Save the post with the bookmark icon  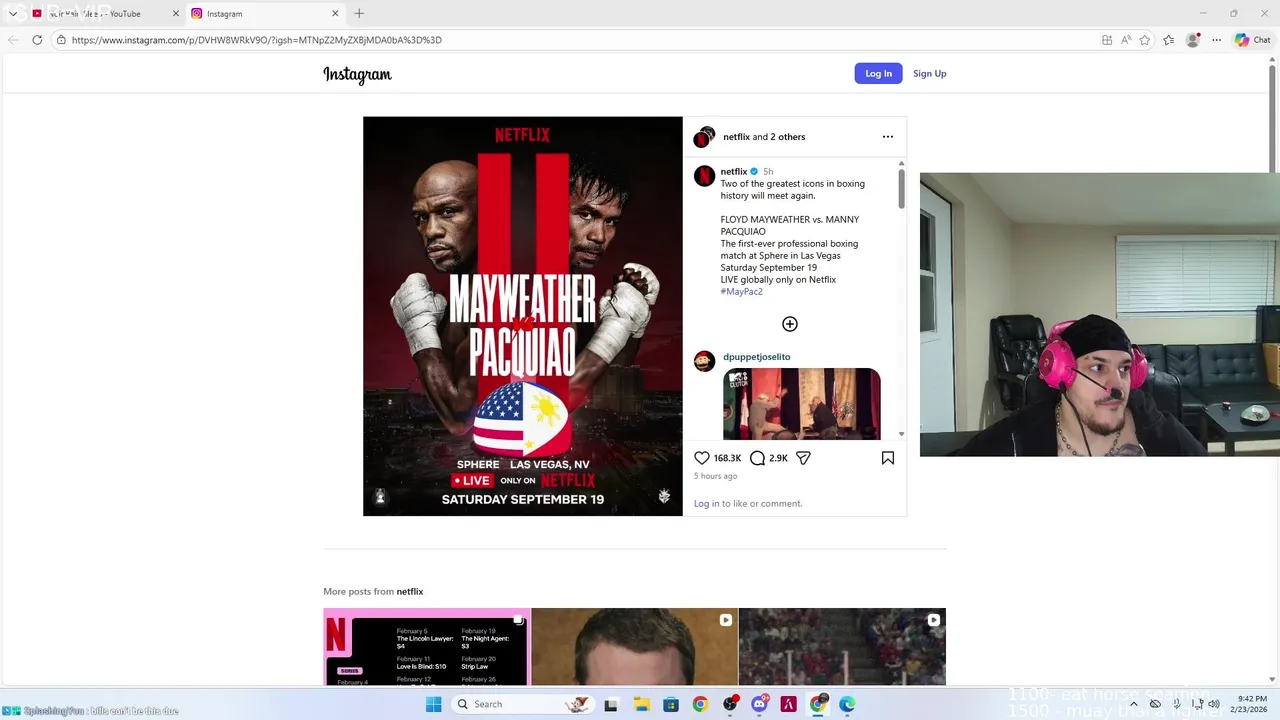(887, 458)
